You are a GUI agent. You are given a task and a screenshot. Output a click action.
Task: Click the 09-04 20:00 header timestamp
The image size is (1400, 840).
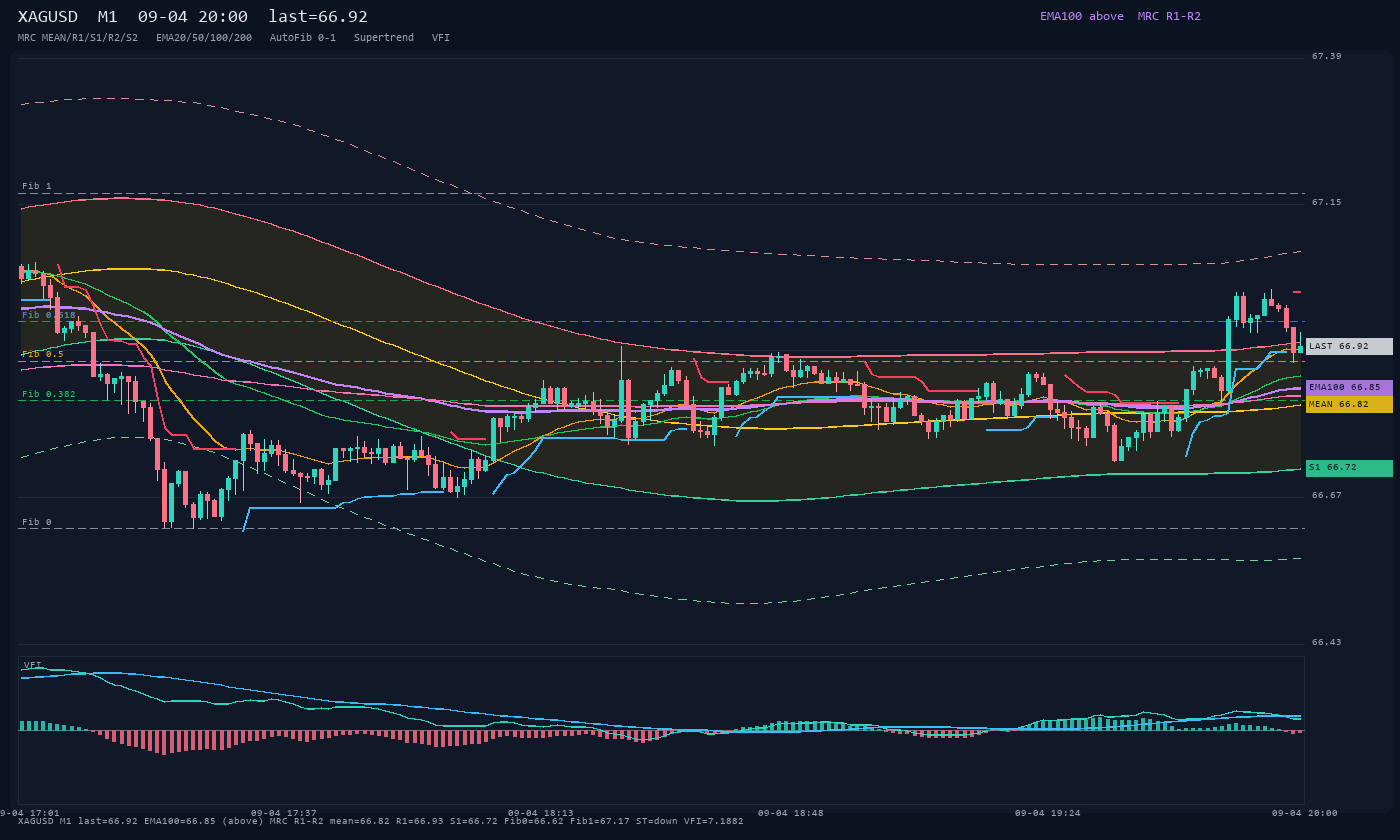[x=193, y=17]
